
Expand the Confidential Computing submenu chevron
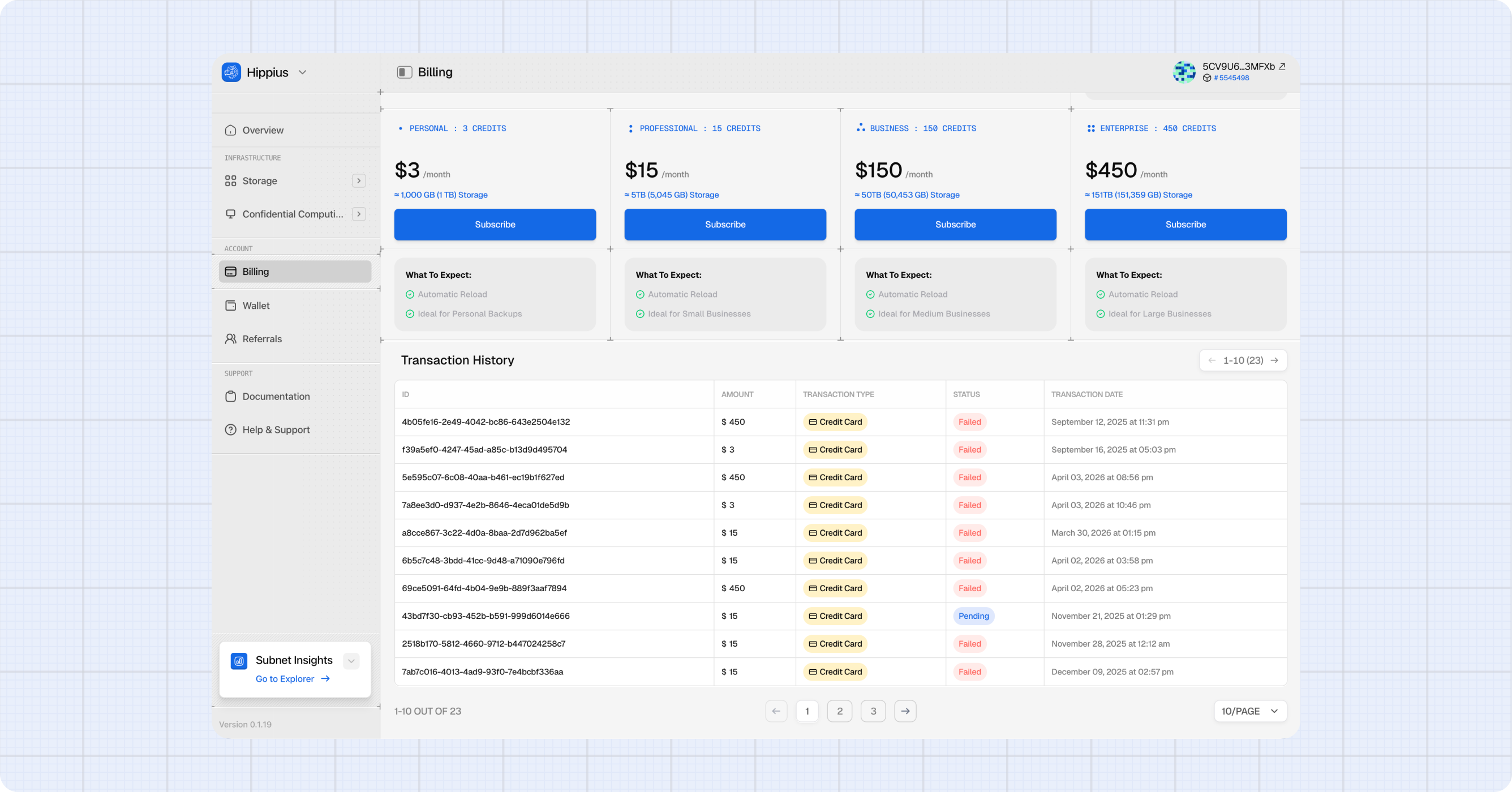coord(359,214)
